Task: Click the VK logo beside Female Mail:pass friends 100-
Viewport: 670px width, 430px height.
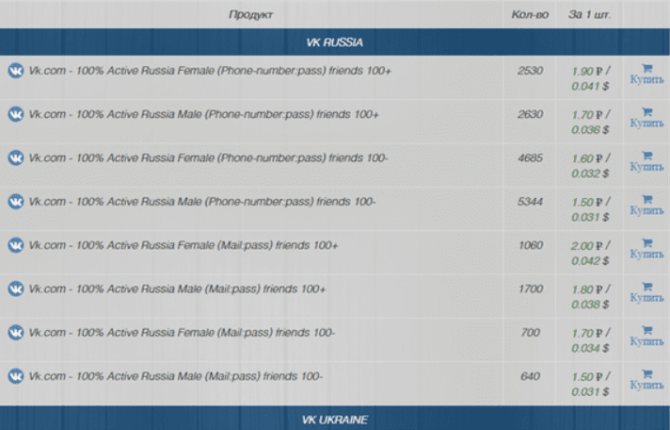Action: click(x=16, y=333)
